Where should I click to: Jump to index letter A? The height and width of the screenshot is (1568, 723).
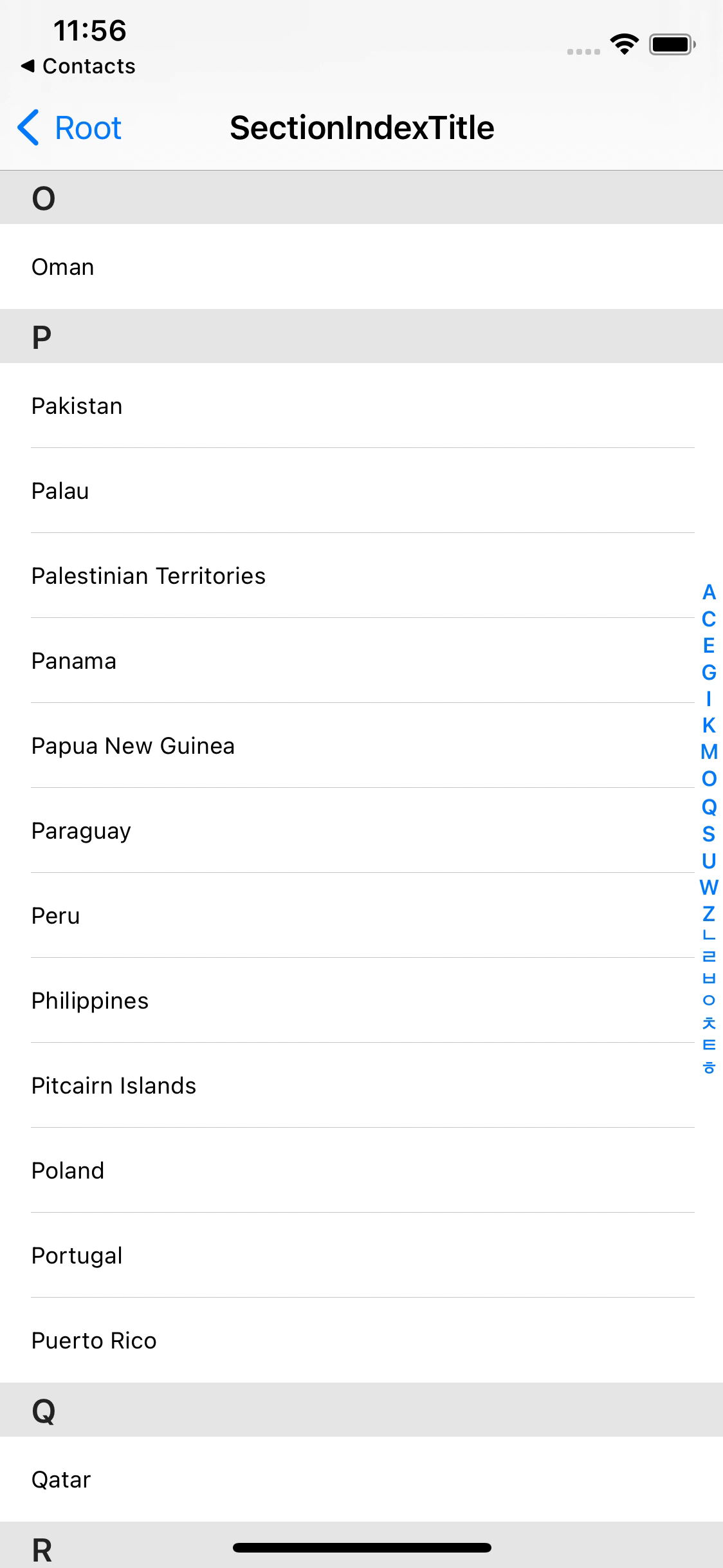point(709,592)
